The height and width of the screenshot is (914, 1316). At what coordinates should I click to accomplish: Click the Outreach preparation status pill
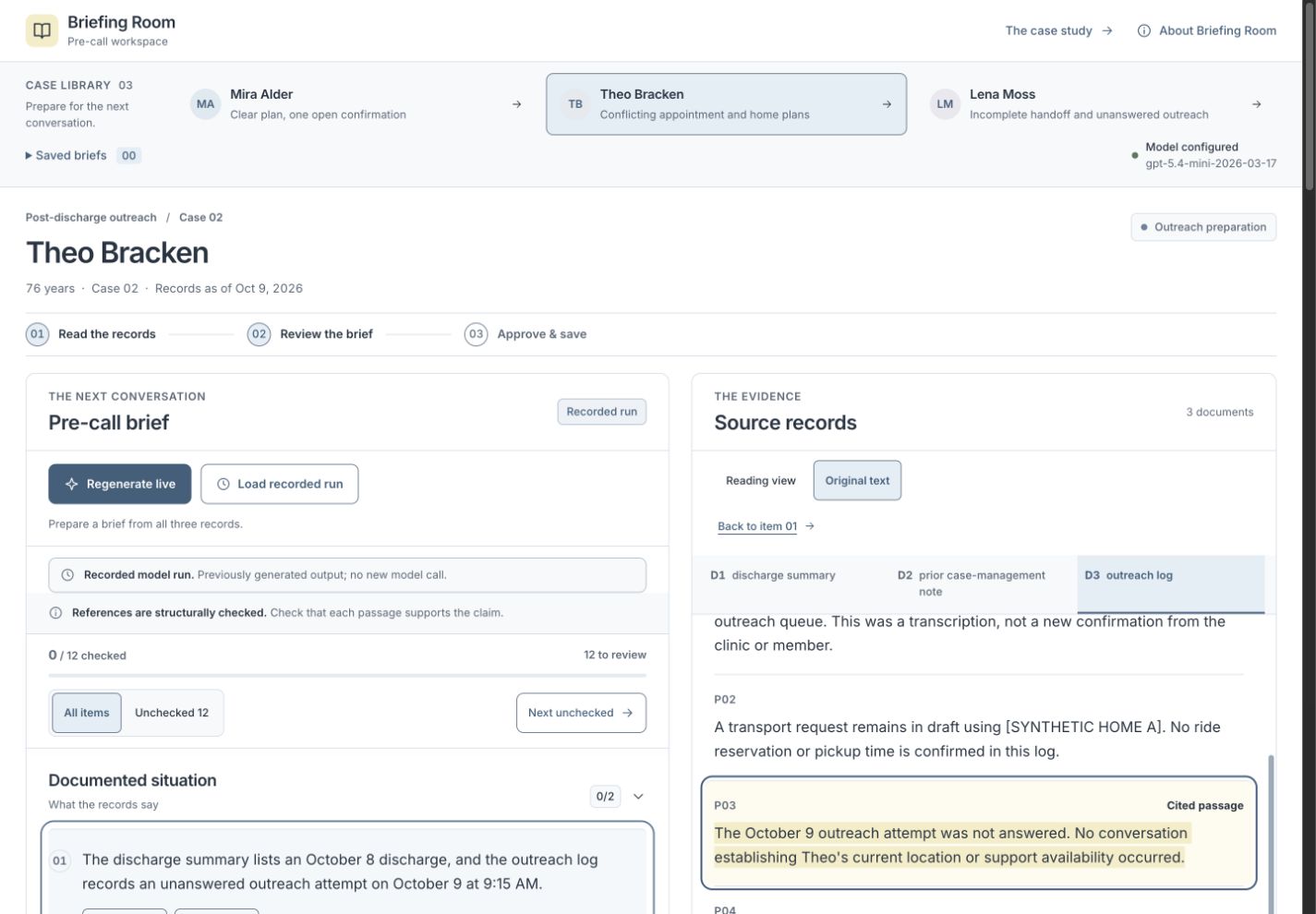1203,227
